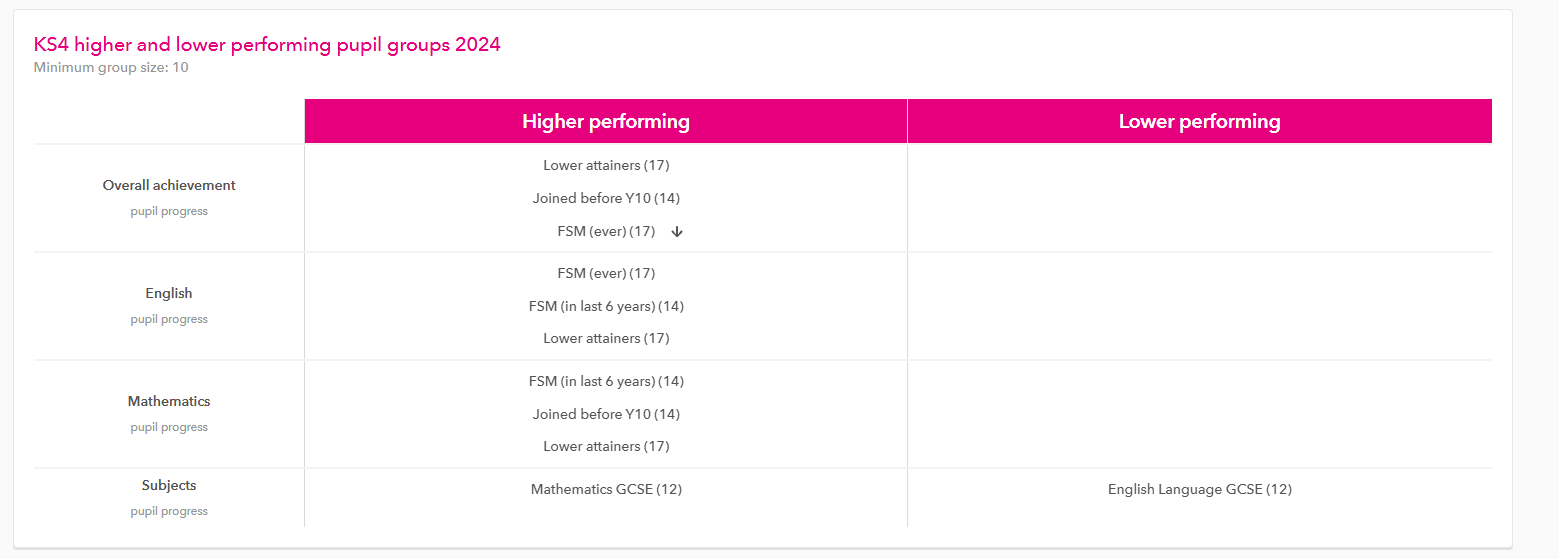Click the Higher performing column header
Screen dimensions: 1559x559
coord(606,121)
